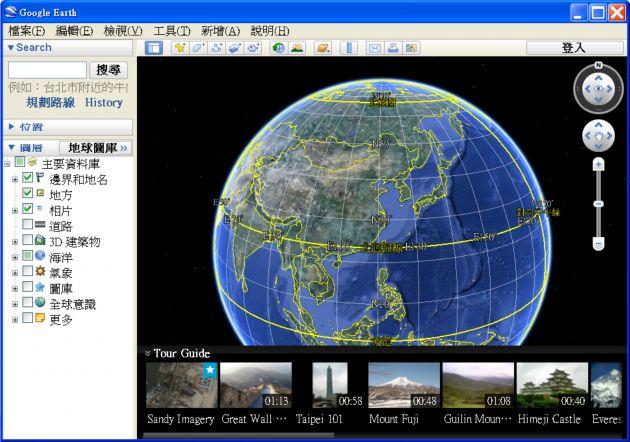Open the 工具(T) menu
This screenshot has height=442, width=630.
click(x=171, y=31)
